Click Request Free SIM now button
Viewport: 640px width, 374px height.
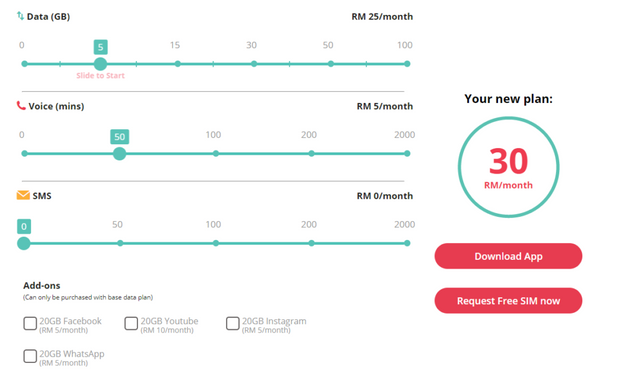point(508,301)
